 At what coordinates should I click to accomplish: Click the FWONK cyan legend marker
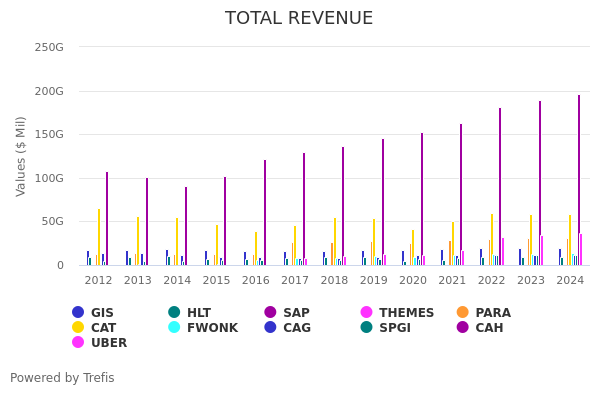pos(174,328)
